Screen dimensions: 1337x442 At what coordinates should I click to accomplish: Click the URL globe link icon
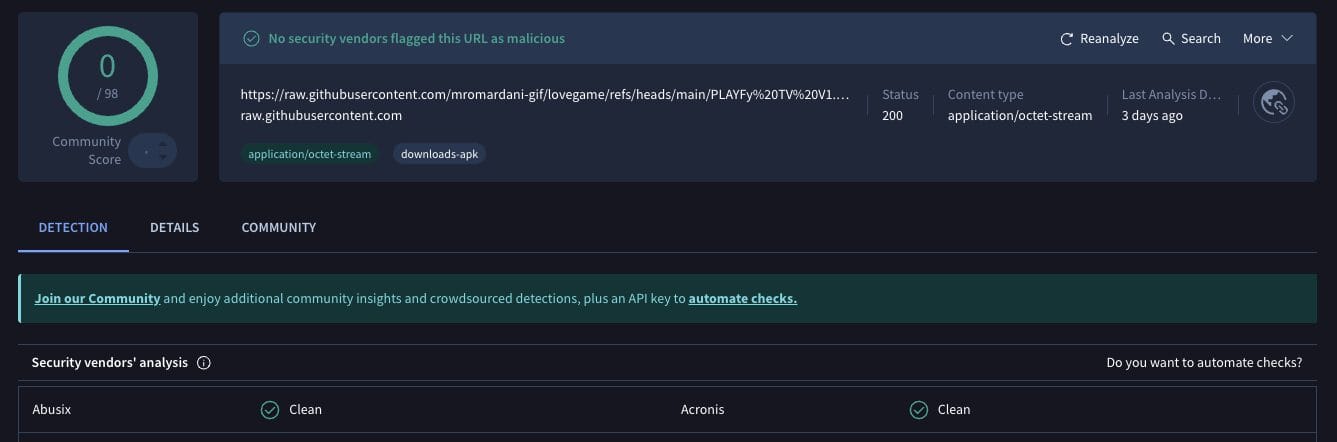[x=1274, y=102]
